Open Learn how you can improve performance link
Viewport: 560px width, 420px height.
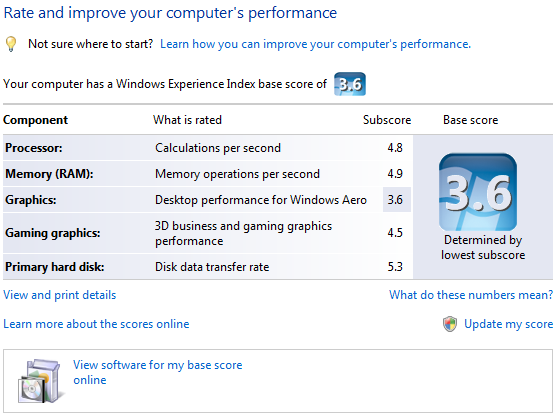315,44
